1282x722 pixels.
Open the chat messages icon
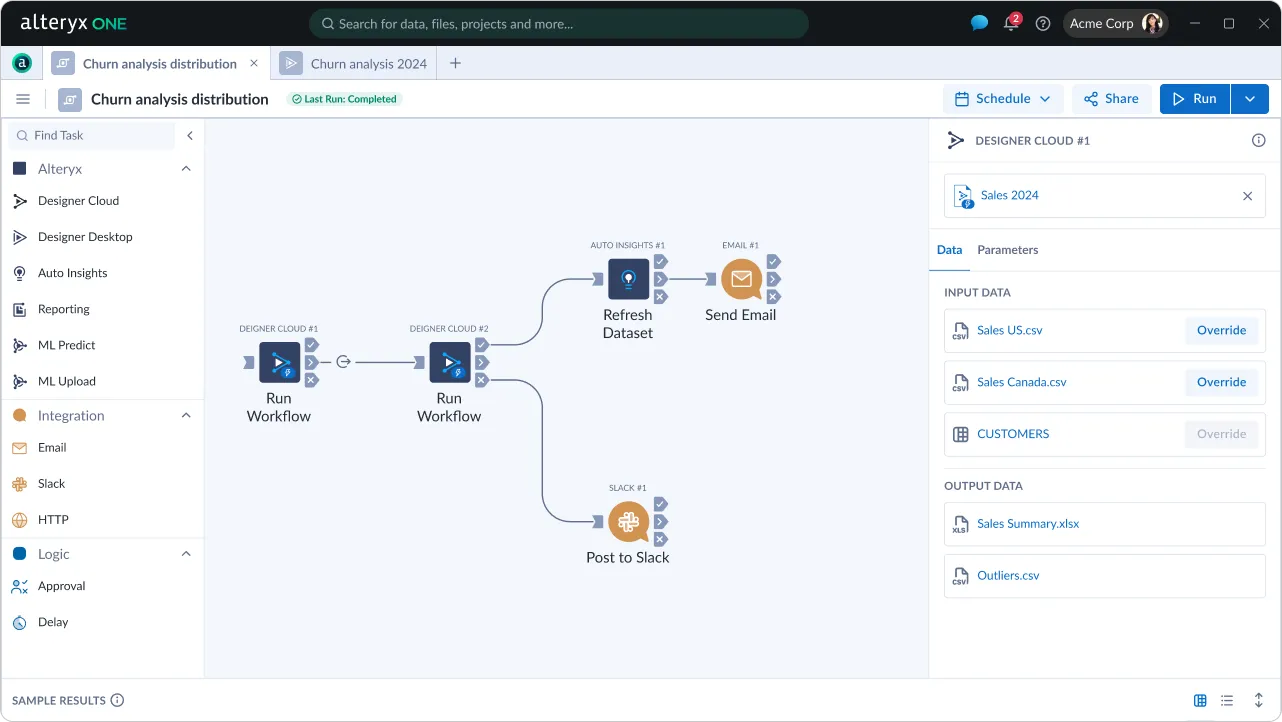point(979,23)
